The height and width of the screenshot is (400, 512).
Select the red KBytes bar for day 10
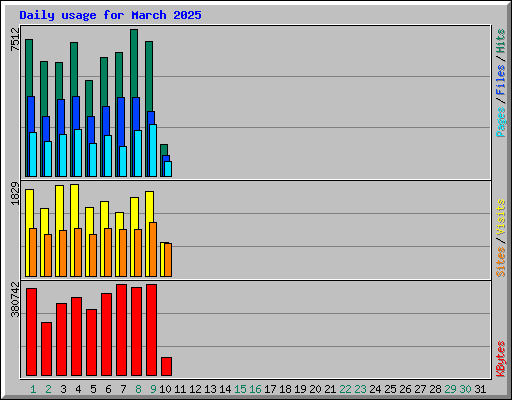166,367
